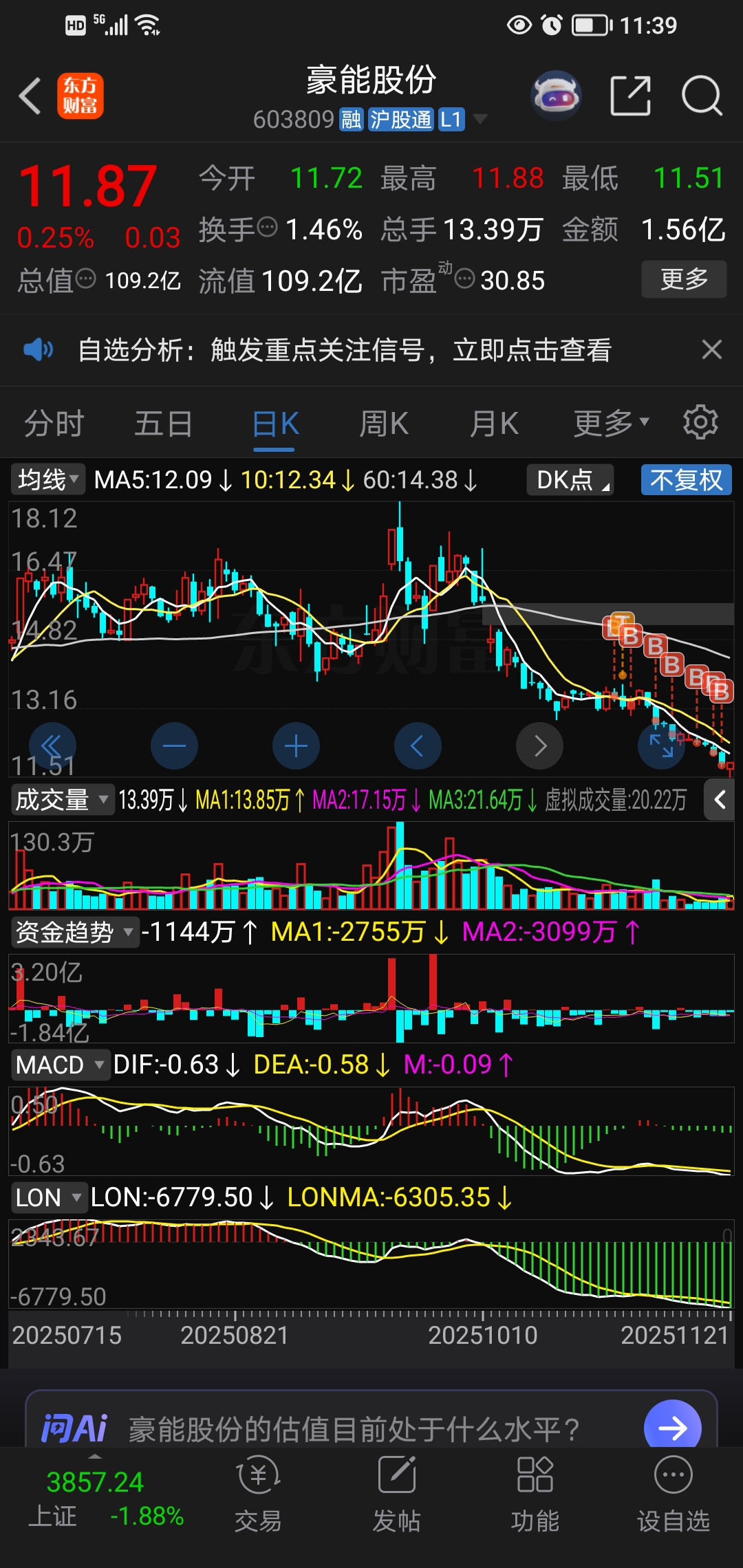Open chart settings gear icon

700,422
